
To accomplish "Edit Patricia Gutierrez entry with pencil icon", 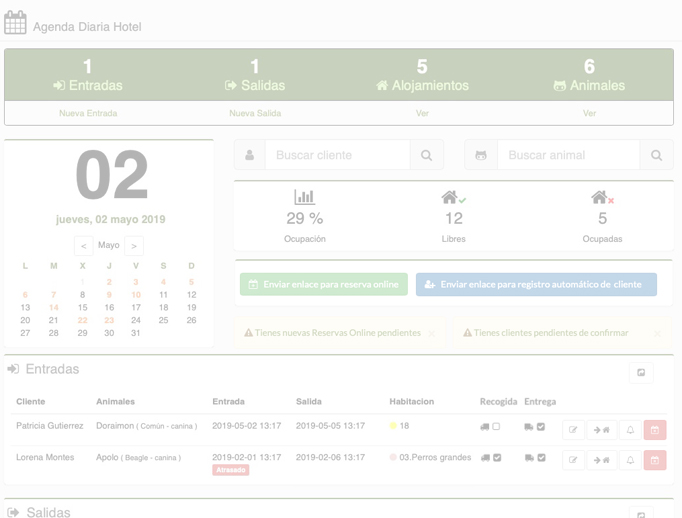I will (573, 430).
